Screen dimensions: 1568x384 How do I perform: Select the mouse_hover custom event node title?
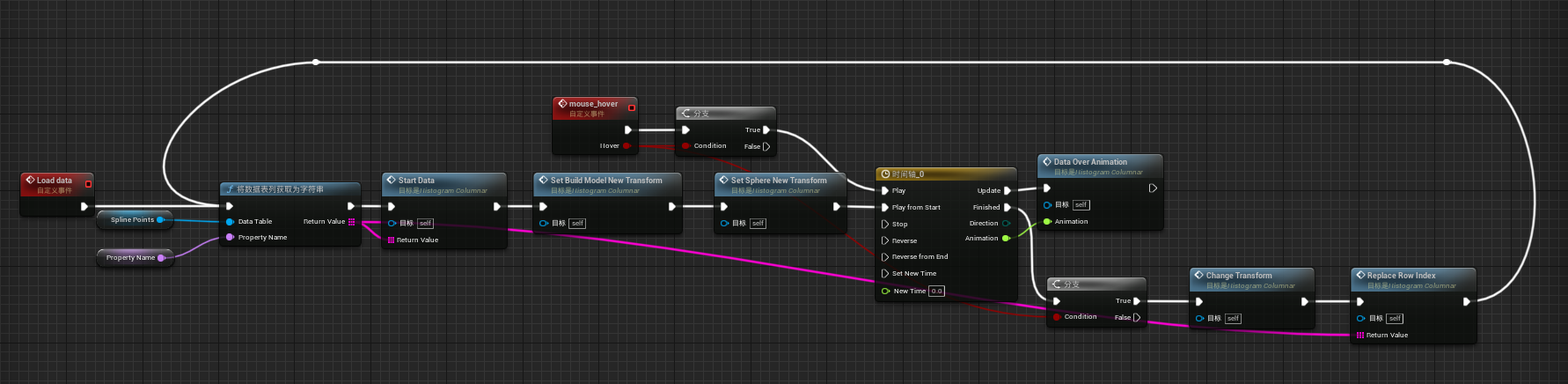click(593, 104)
